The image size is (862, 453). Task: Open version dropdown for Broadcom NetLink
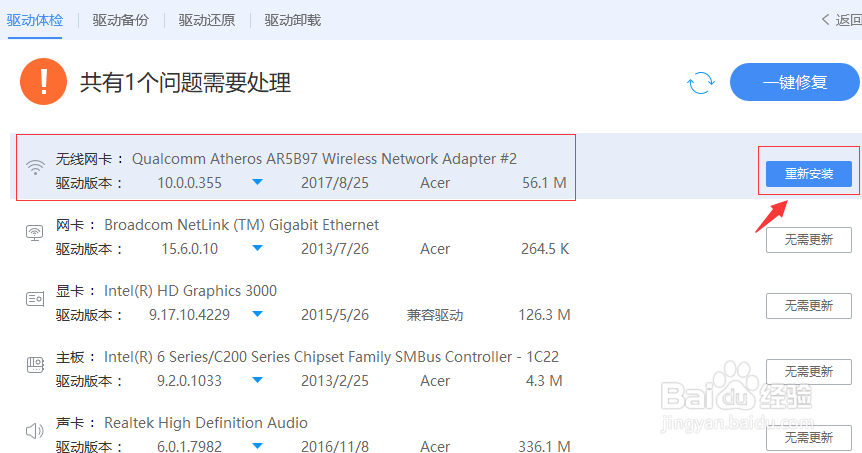coord(257,249)
